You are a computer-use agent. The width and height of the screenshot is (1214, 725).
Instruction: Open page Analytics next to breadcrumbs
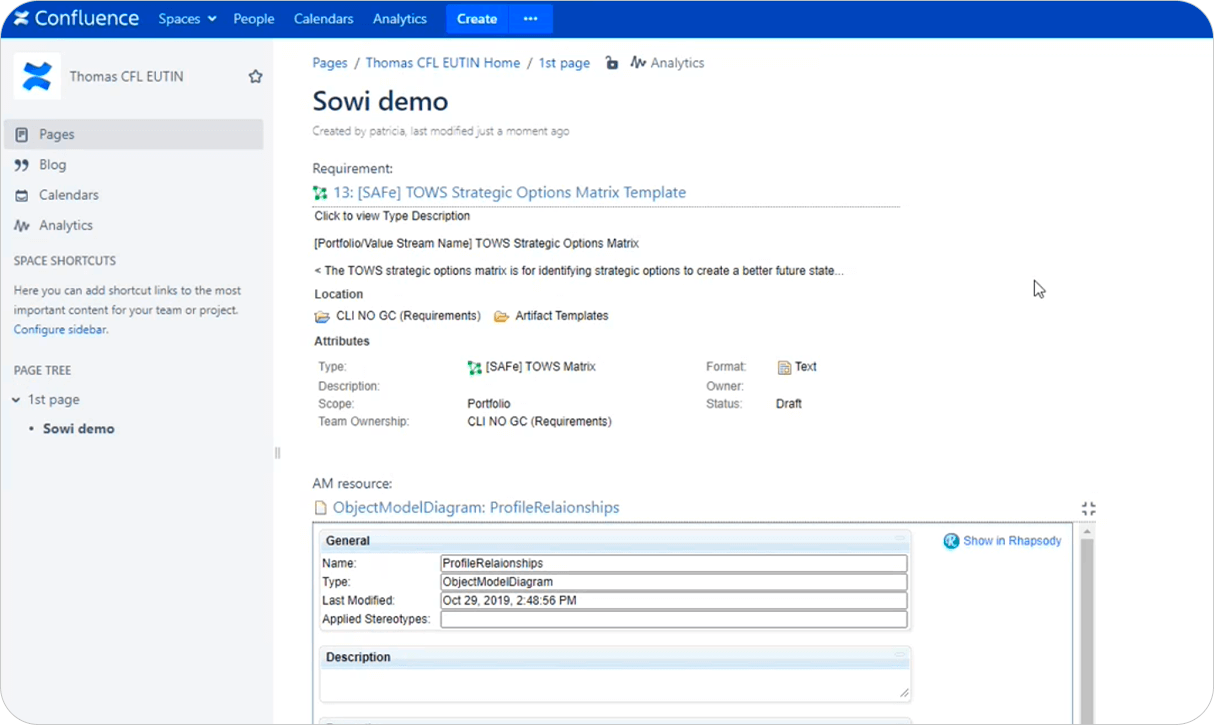[x=667, y=63]
